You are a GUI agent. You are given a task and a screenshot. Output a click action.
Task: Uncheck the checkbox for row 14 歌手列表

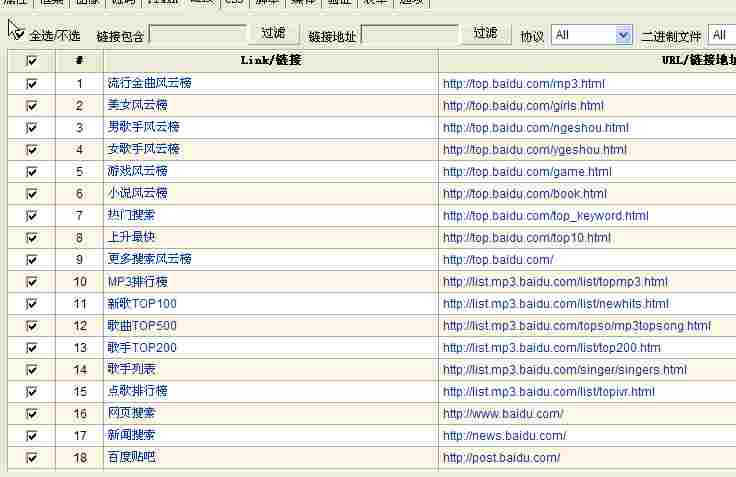pos(31,370)
